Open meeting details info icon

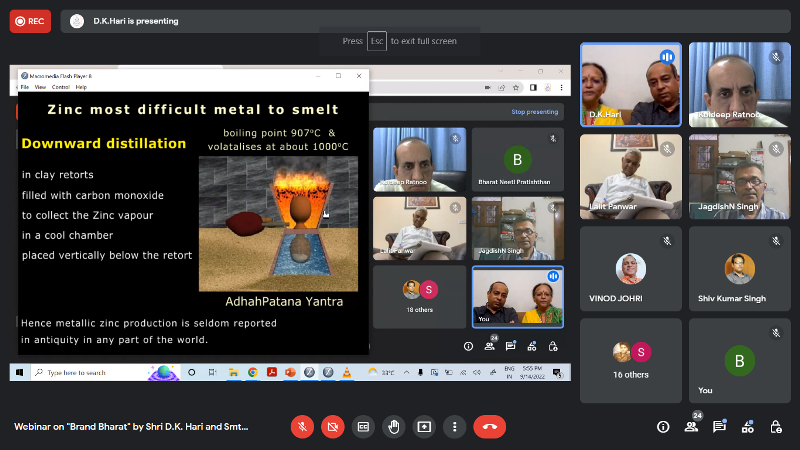tap(662, 426)
